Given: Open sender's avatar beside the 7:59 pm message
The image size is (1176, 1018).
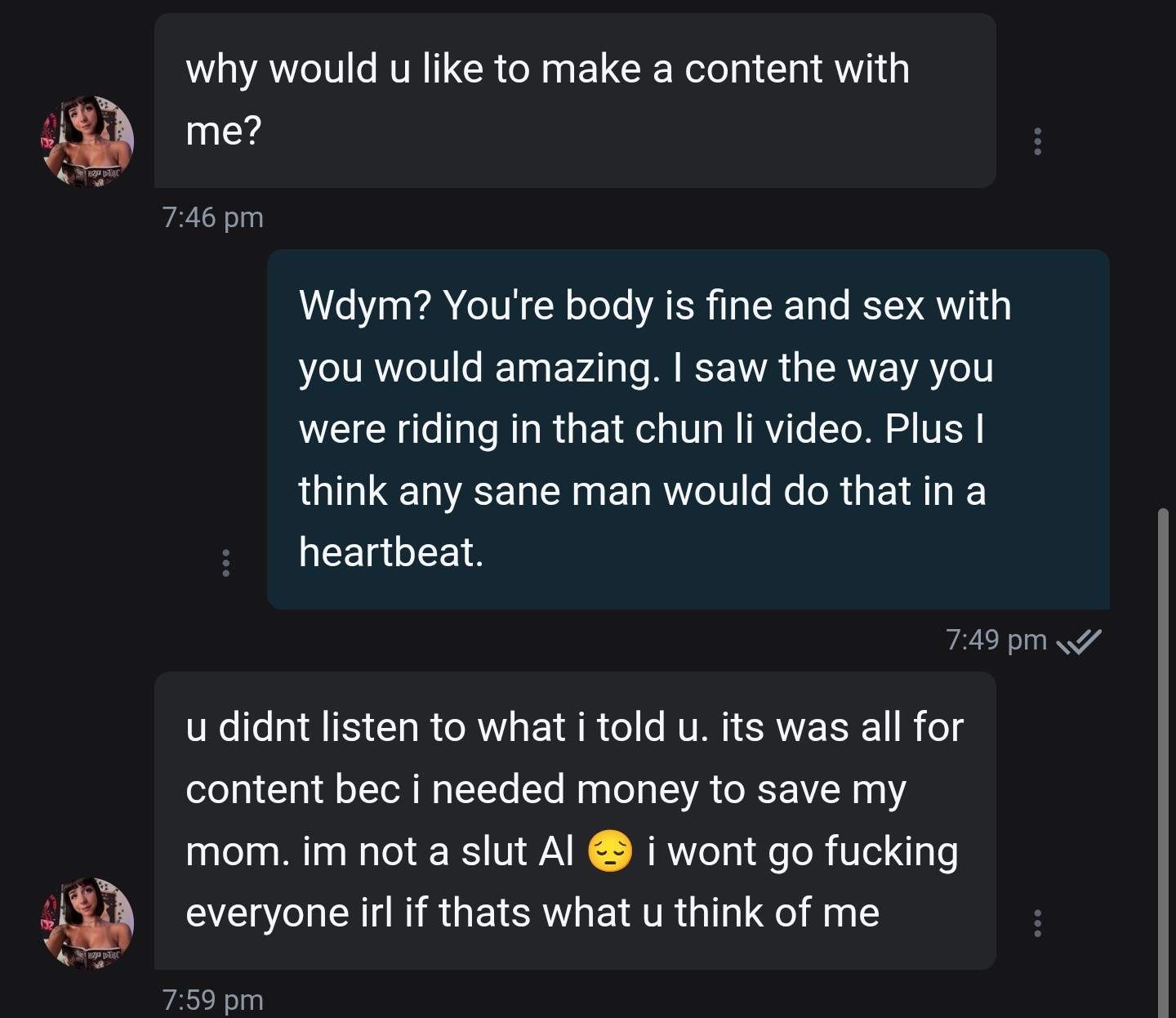Looking at the screenshot, I should coord(87,923).
